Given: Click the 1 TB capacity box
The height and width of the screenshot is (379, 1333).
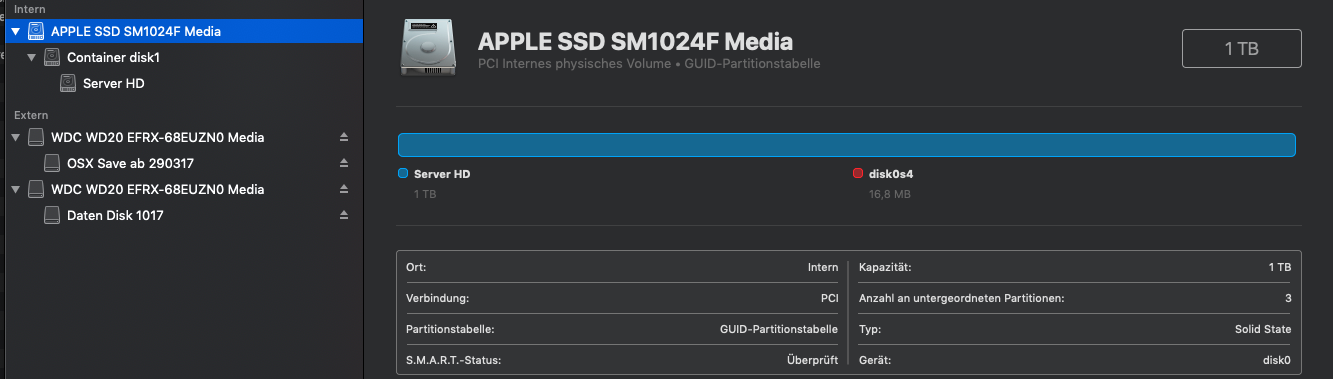Looking at the screenshot, I should click(x=1242, y=48).
